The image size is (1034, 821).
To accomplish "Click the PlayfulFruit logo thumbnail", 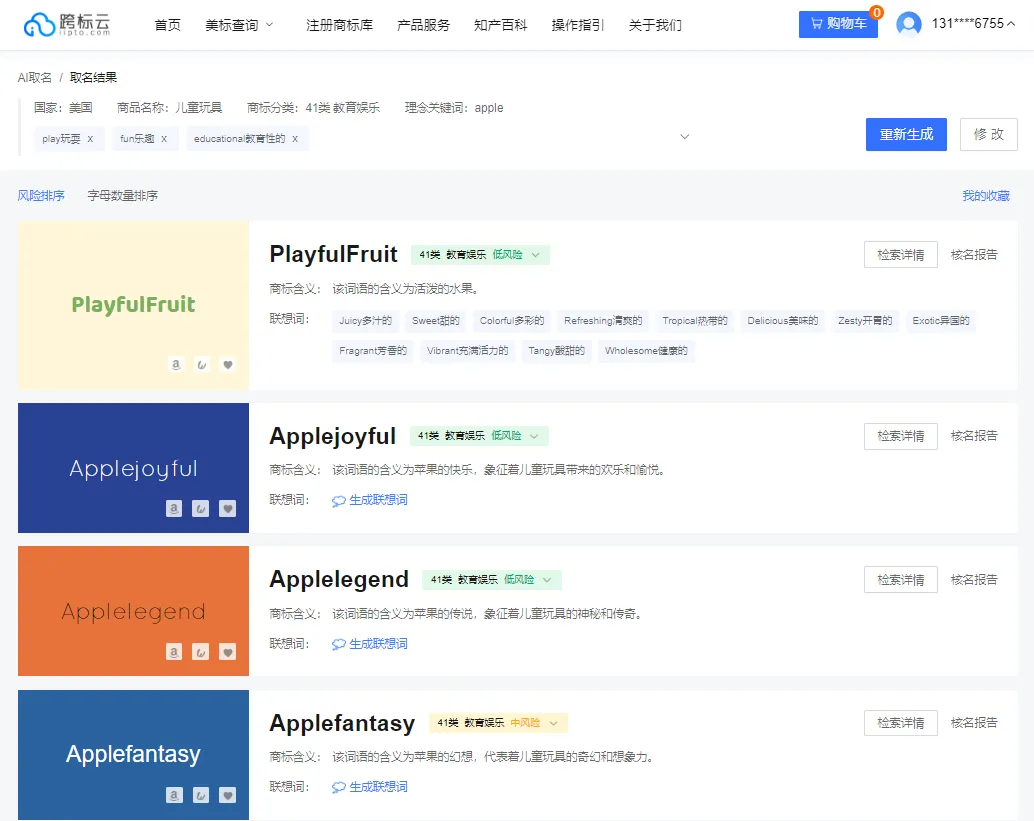I will pyautogui.click(x=133, y=305).
